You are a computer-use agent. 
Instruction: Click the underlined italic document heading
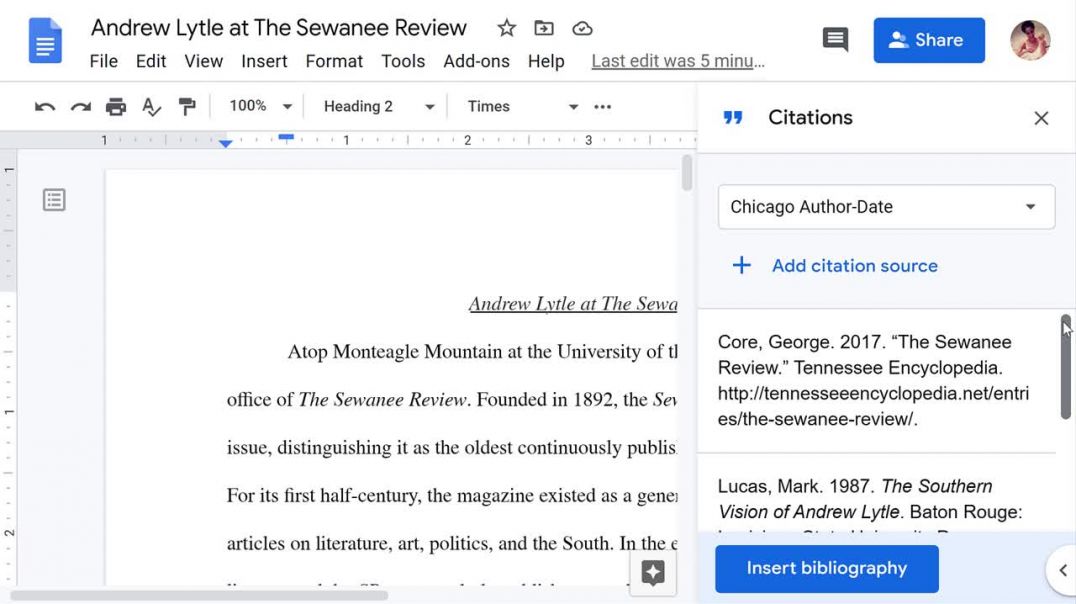point(573,303)
